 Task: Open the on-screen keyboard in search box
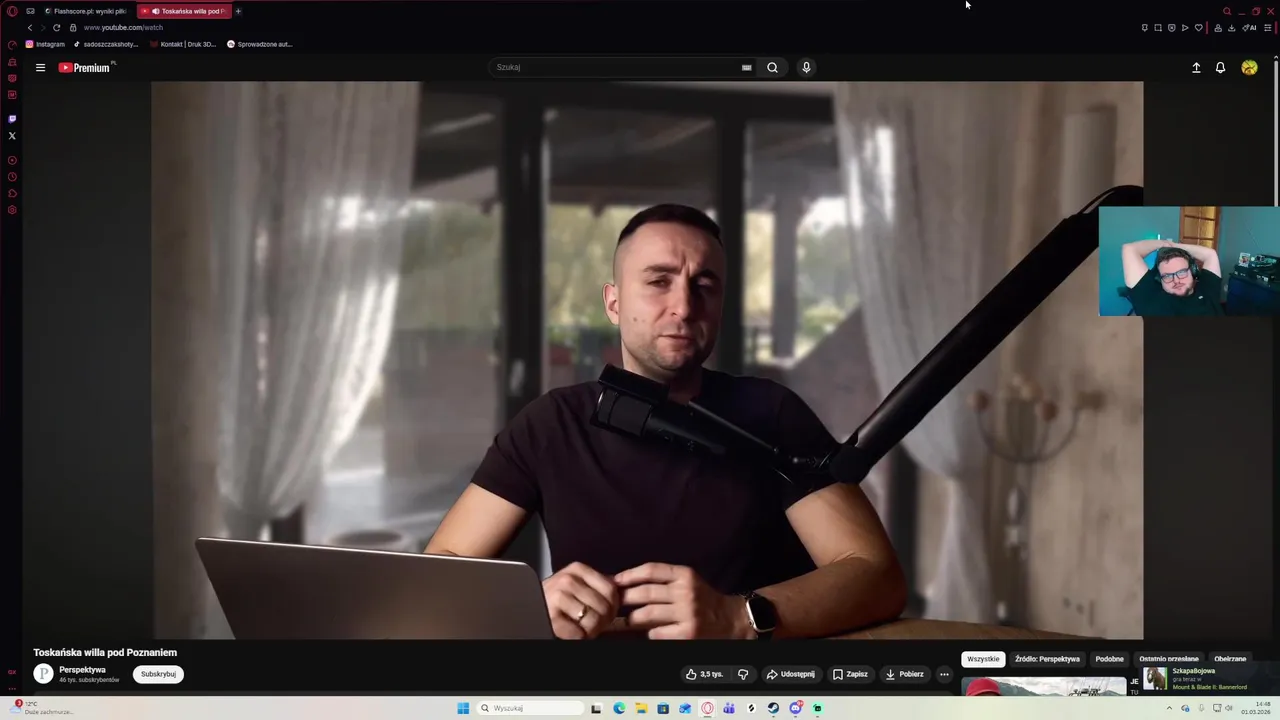pos(746,67)
